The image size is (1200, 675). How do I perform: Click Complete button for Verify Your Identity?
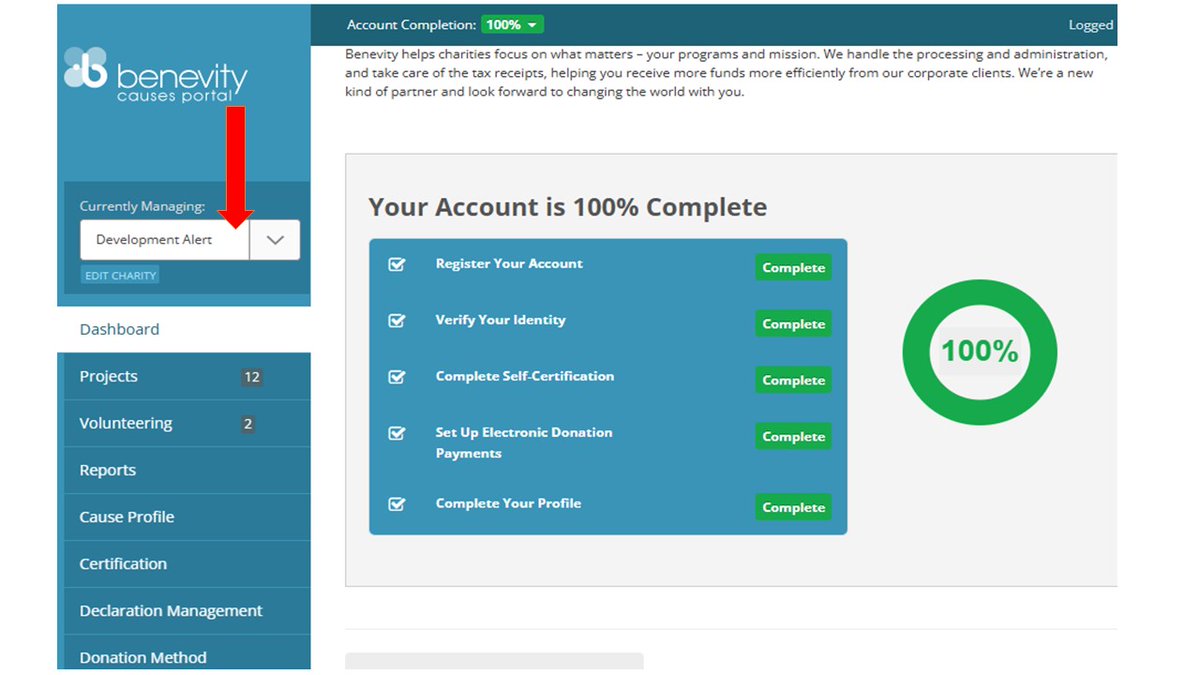pyautogui.click(x=793, y=324)
